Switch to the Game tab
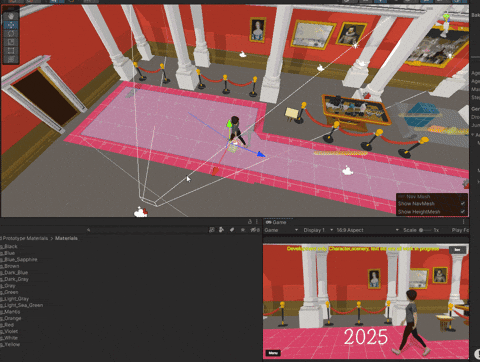Screen dimensions: 480x362 (276, 222)
